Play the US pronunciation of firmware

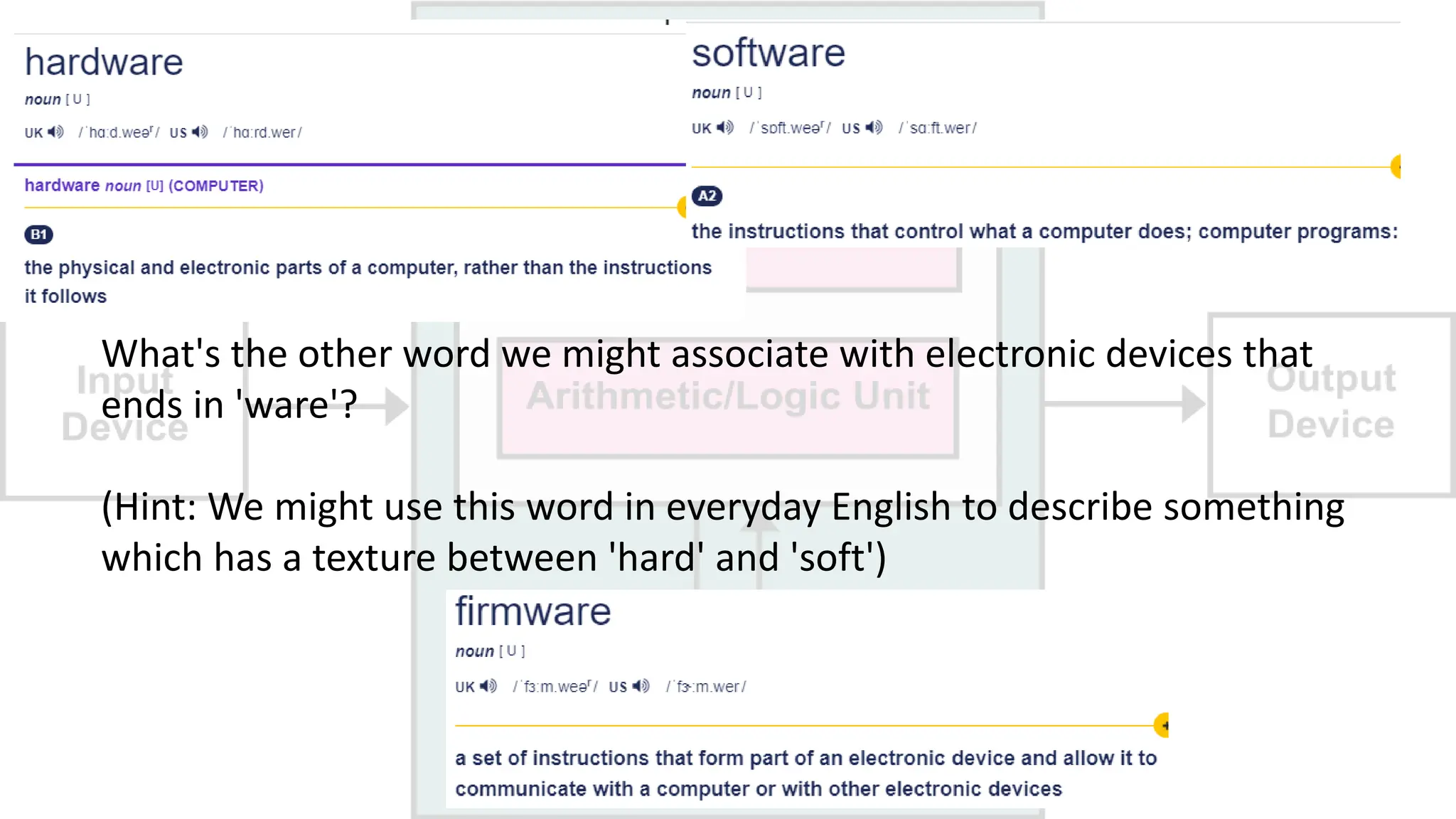[x=641, y=686]
